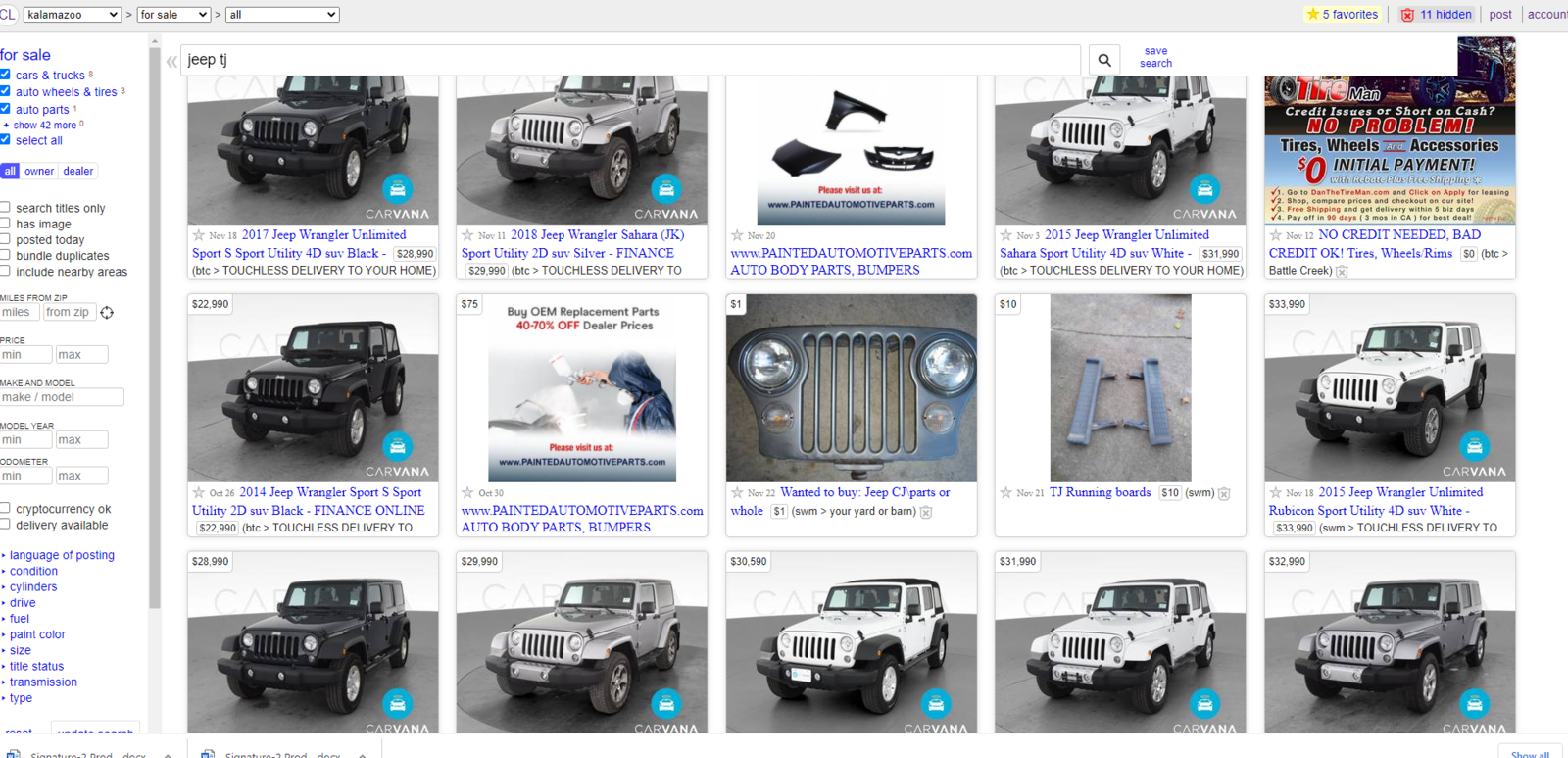Expand the paint color filter
1568x758 pixels.
[x=37, y=634]
